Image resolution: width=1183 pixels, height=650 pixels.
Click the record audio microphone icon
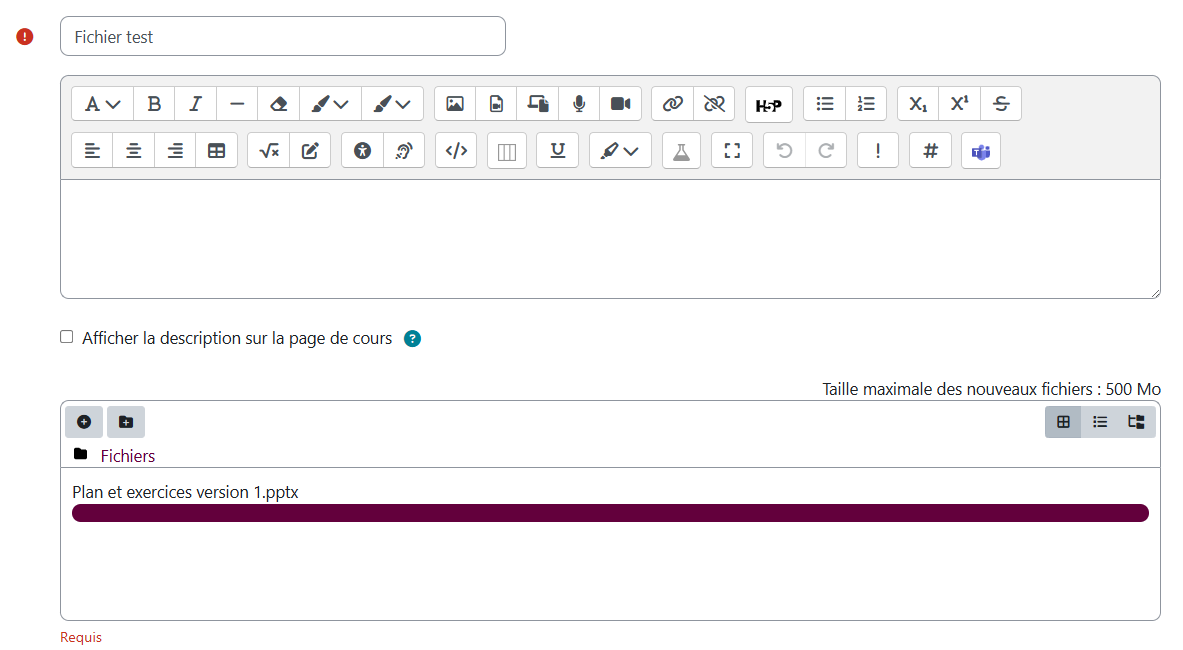click(579, 103)
